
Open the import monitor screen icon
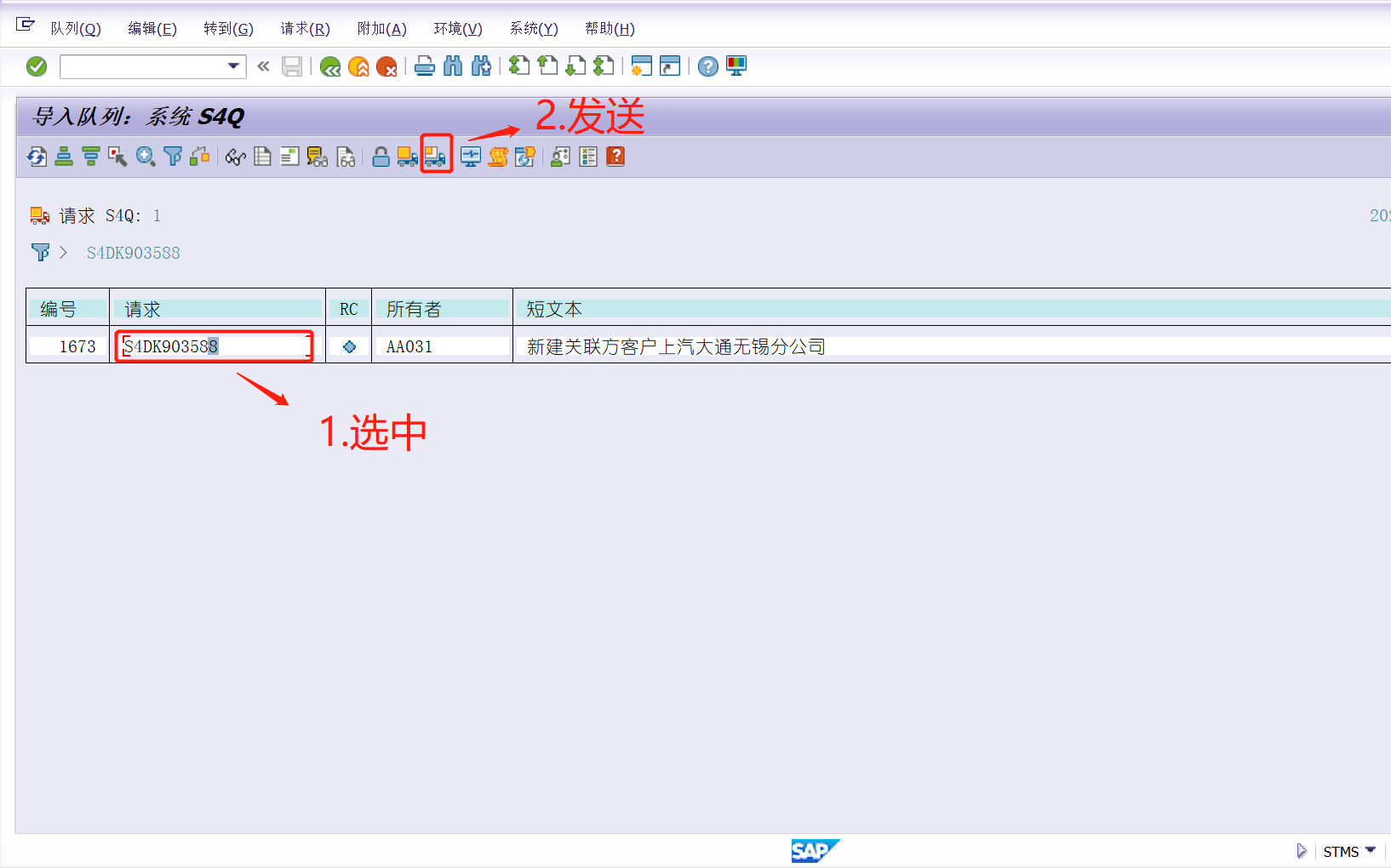coord(469,156)
